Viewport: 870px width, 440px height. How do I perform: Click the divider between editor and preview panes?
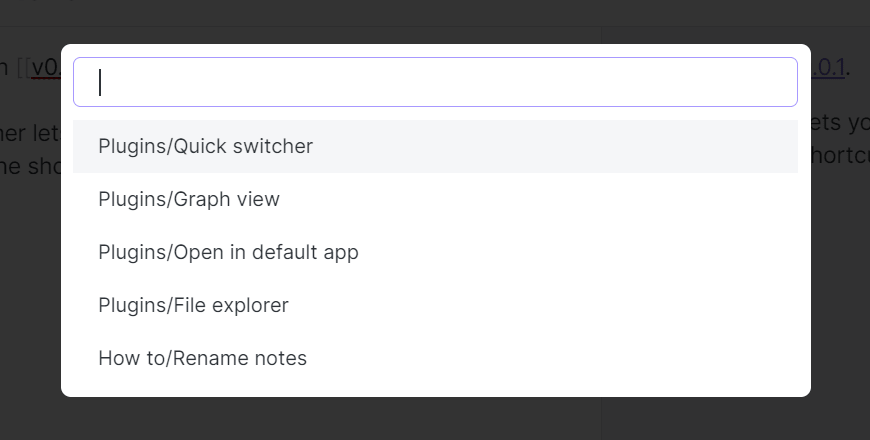pyautogui.click(x=602, y=418)
